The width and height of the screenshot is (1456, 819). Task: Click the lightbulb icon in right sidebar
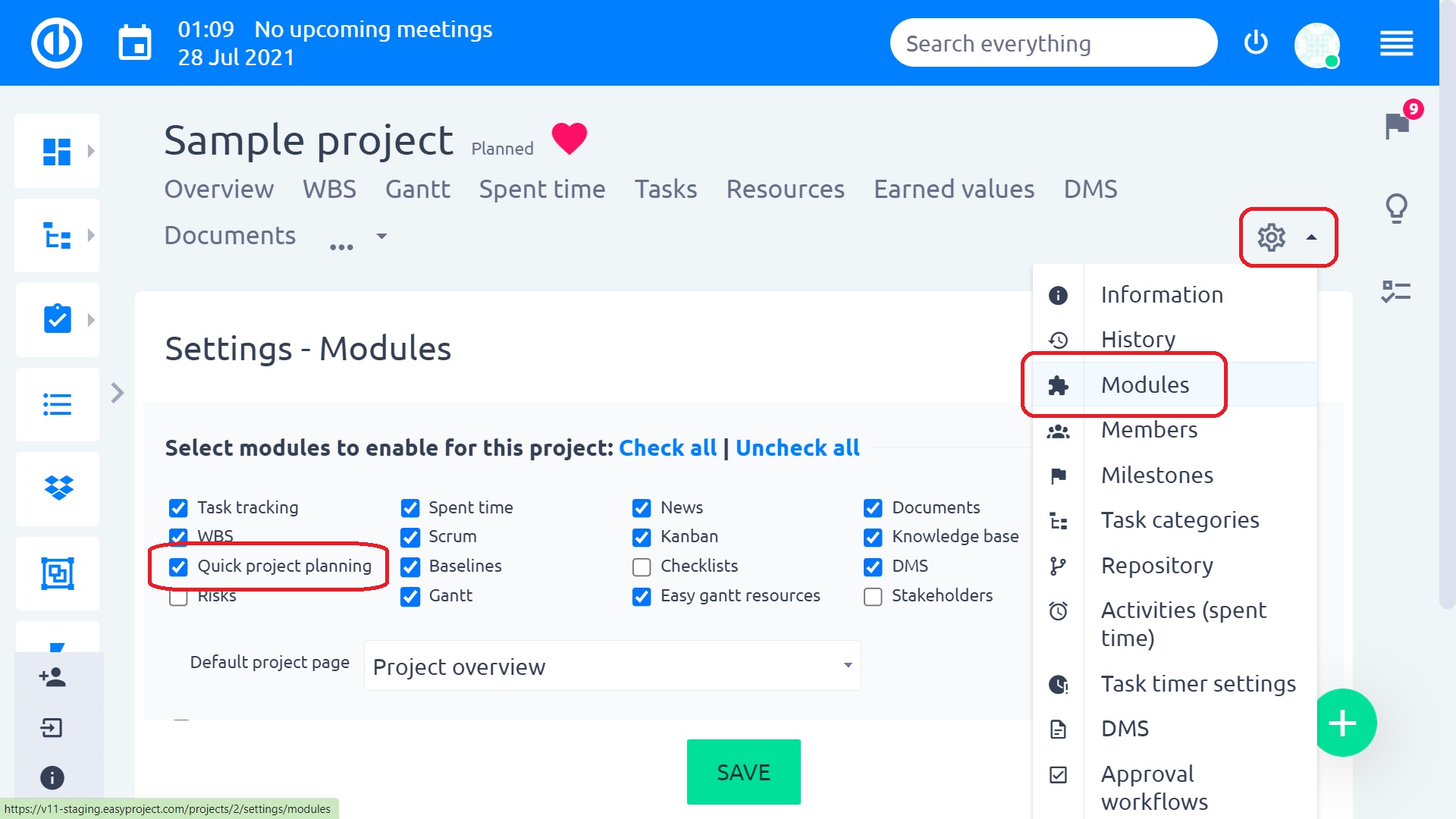[1396, 207]
